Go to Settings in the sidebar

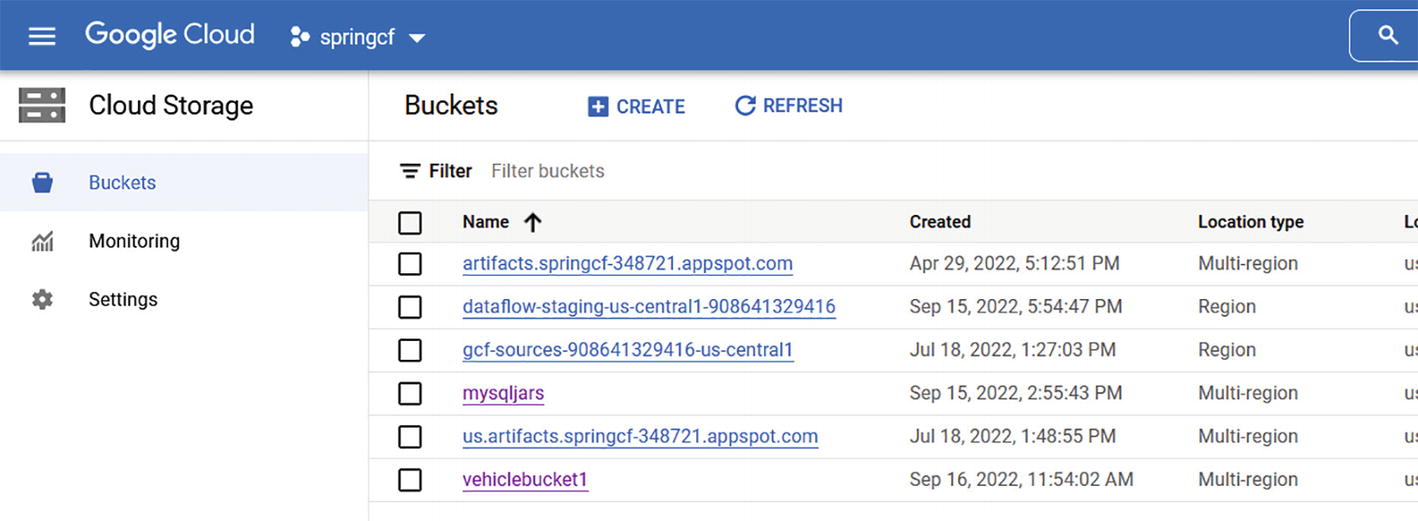(x=123, y=299)
